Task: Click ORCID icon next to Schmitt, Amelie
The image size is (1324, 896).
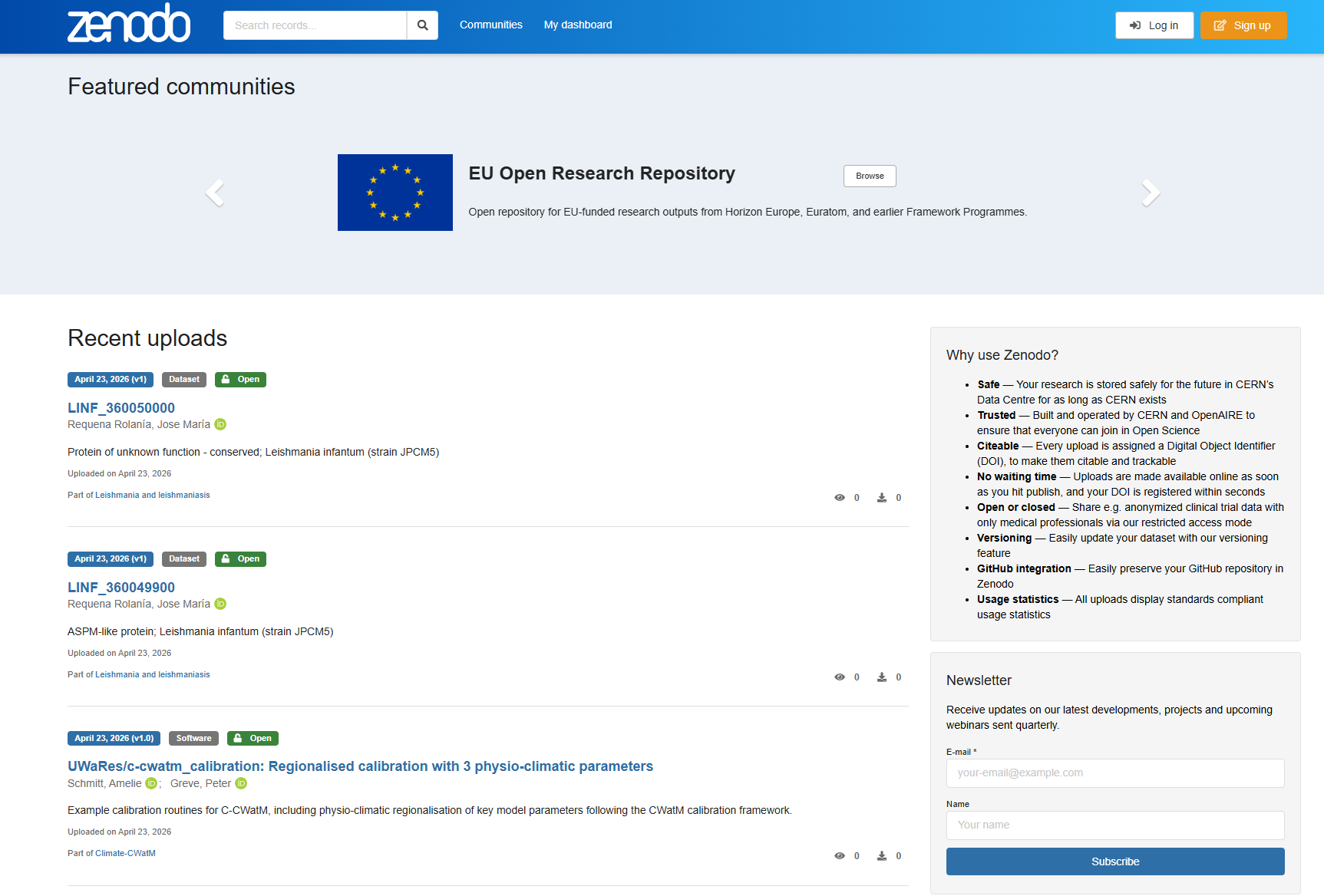Action: (151, 783)
